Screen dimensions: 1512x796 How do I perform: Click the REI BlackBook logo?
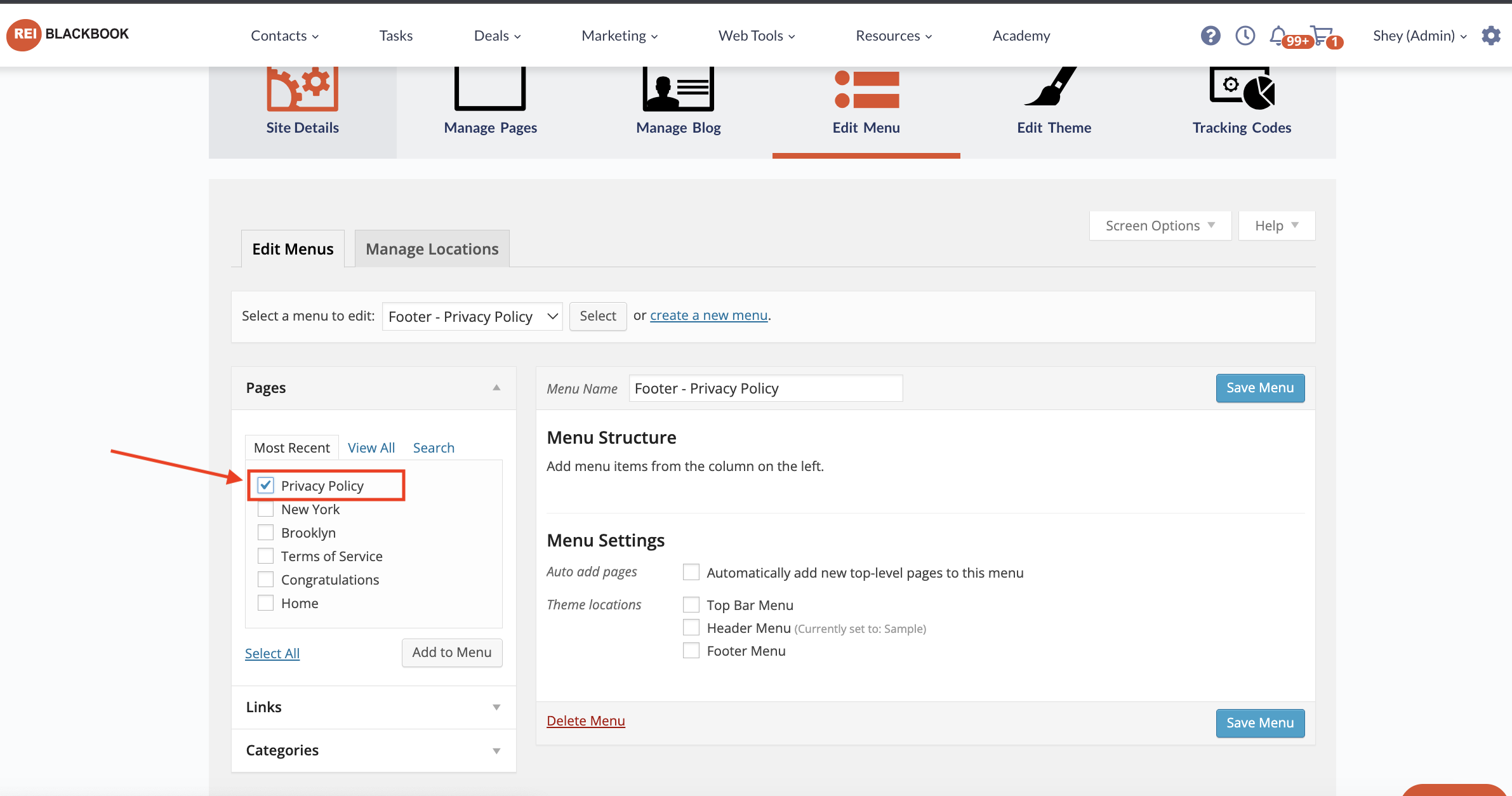pos(68,34)
